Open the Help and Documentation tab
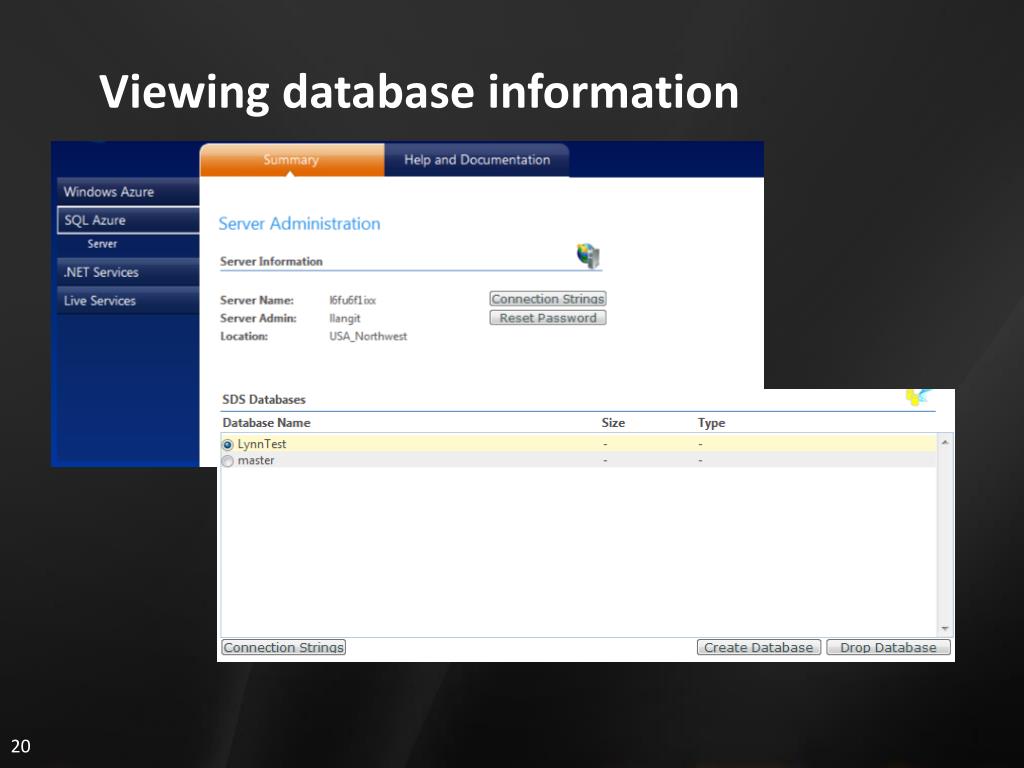 [x=476, y=160]
